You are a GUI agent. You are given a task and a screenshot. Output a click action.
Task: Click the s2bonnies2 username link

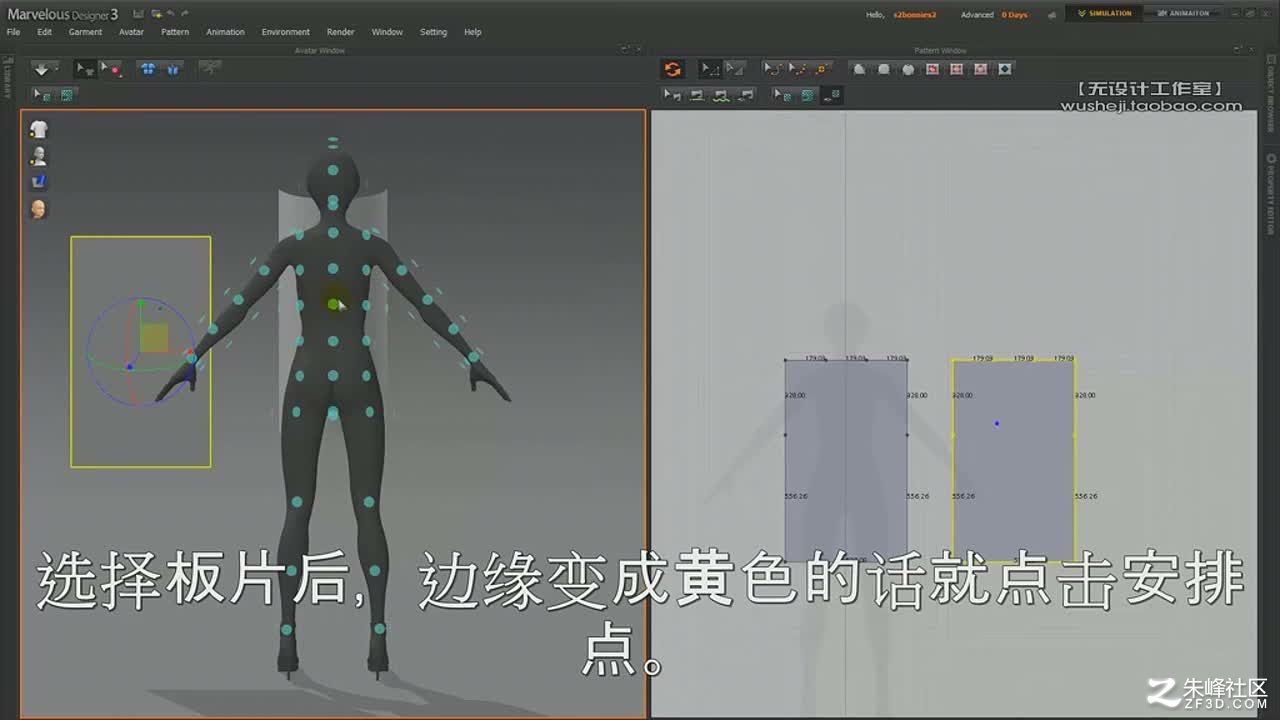click(x=914, y=15)
